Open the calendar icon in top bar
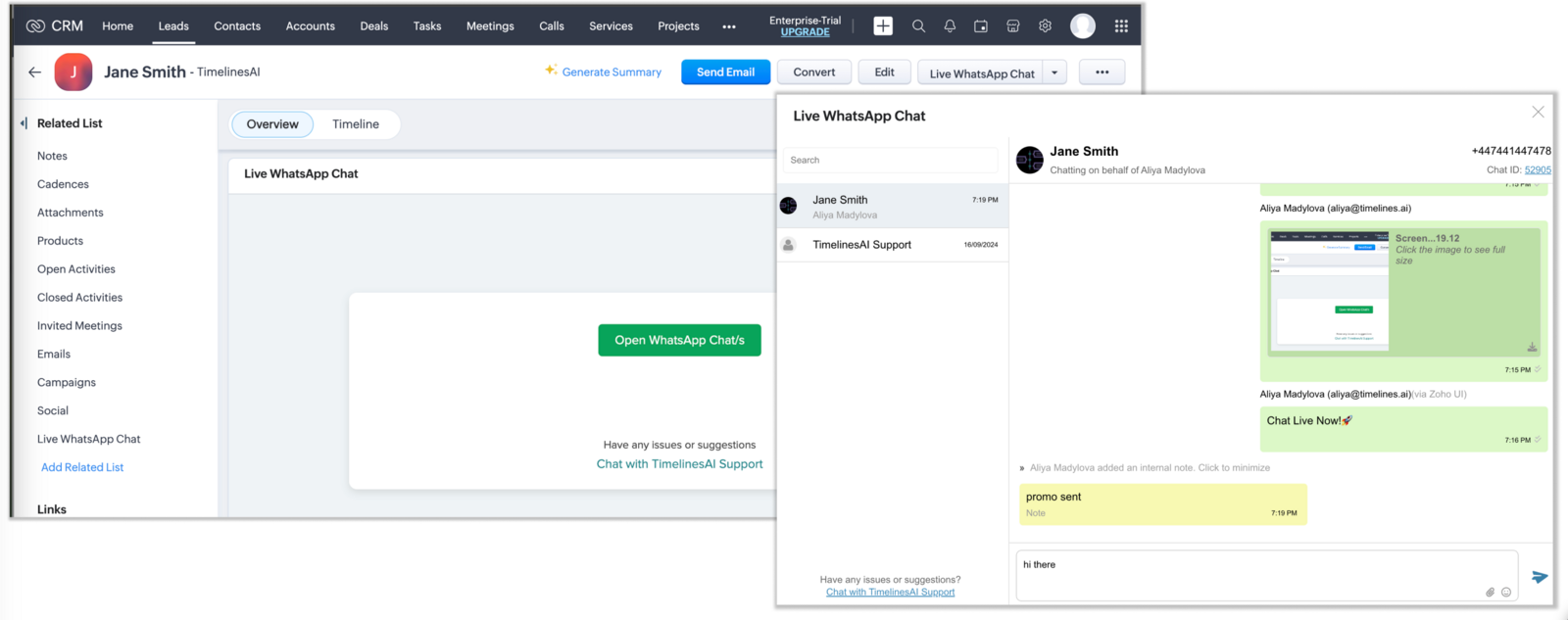 (981, 26)
